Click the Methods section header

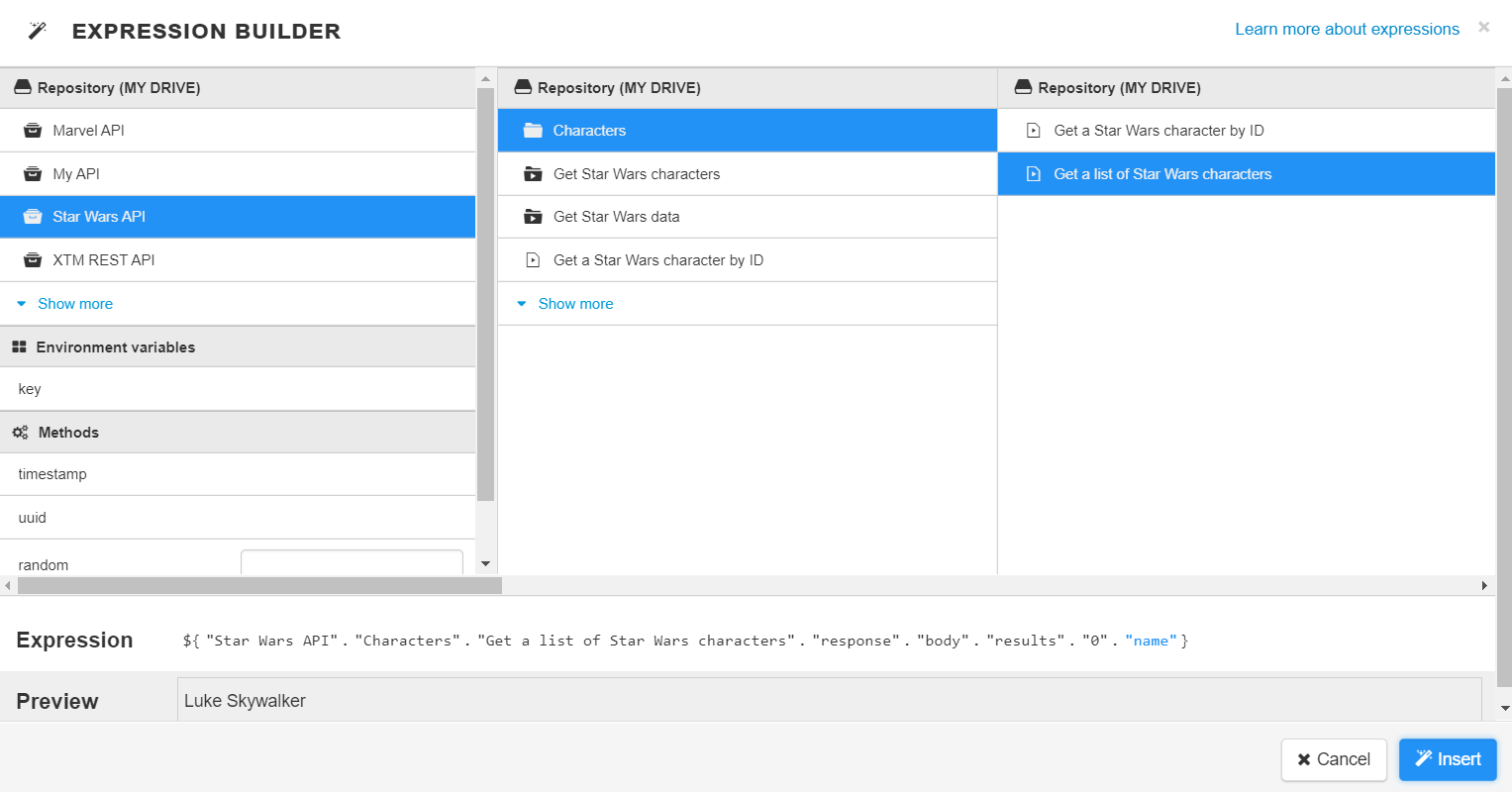click(238, 433)
